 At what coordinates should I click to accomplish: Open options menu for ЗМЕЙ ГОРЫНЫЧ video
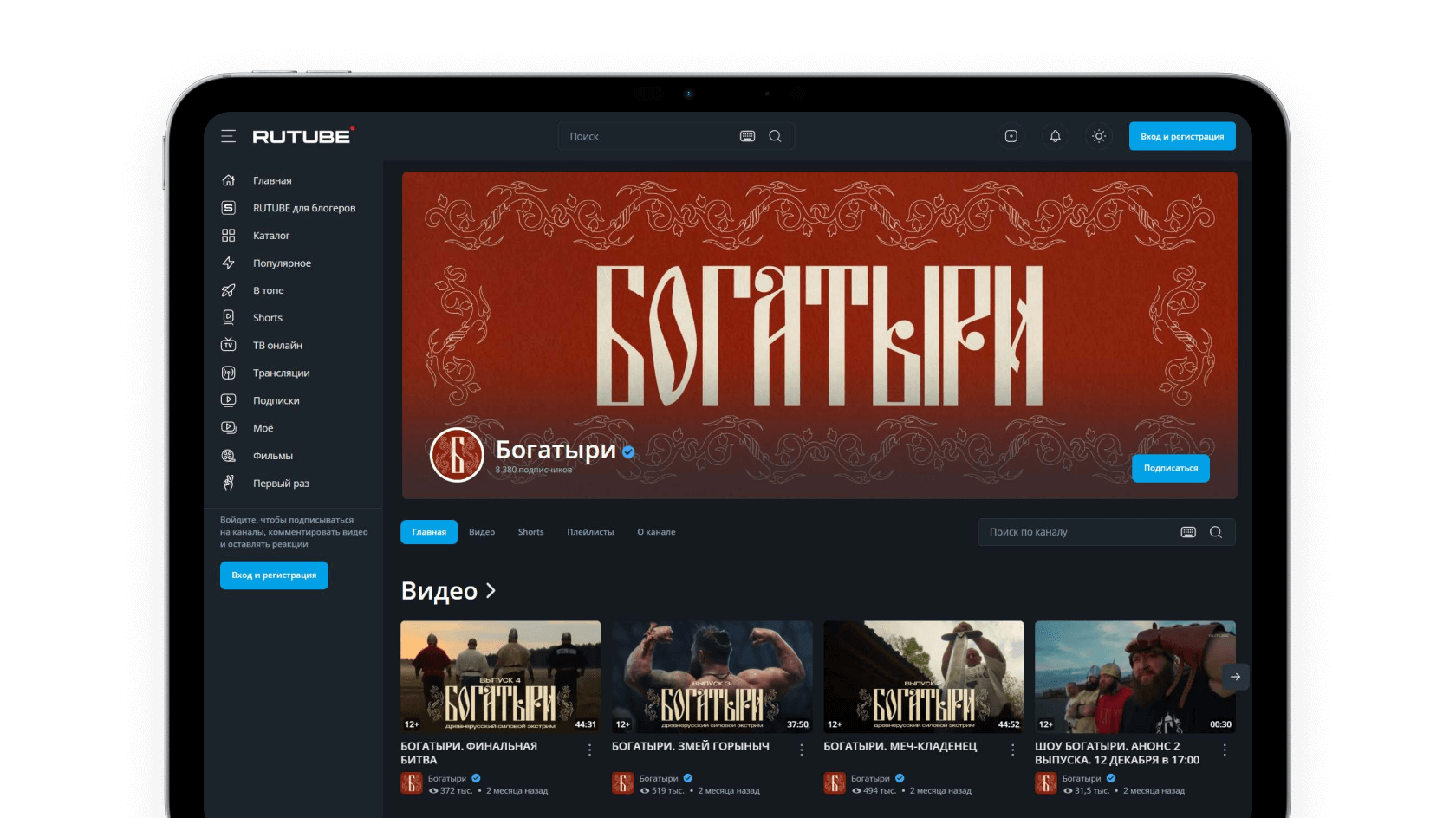point(802,750)
